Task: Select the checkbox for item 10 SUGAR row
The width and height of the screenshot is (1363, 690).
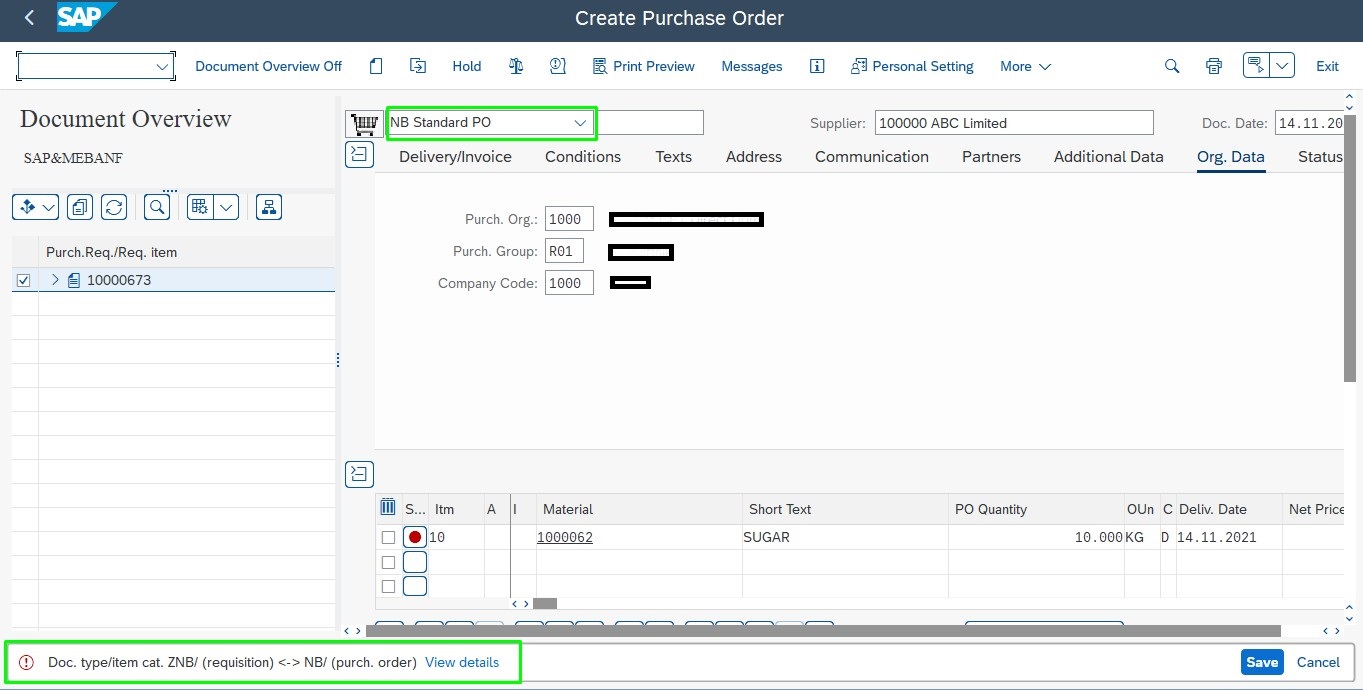Action: 388,538
